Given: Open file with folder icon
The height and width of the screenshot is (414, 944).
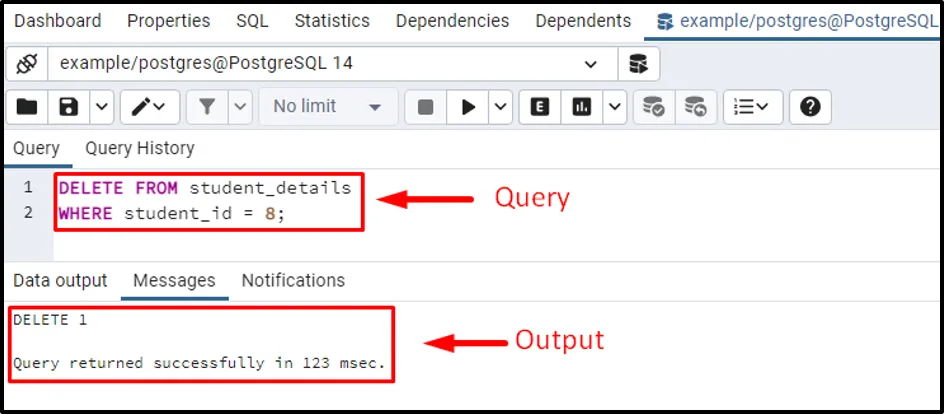Looking at the screenshot, I should pos(27,107).
